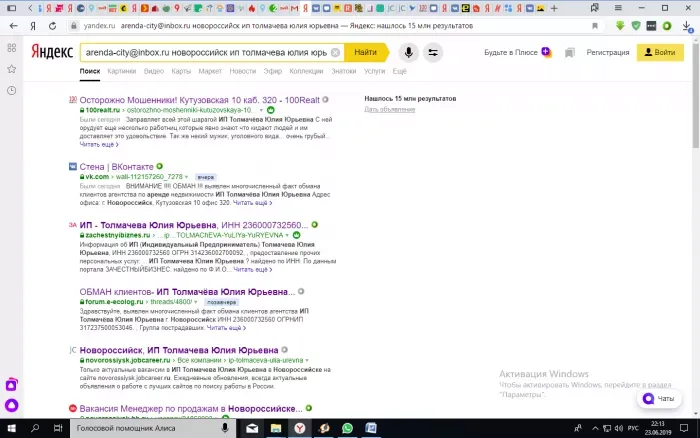Go back with the browser back arrow
This screenshot has width=700, height=438.
pyautogui.click(x=13, y=26)
